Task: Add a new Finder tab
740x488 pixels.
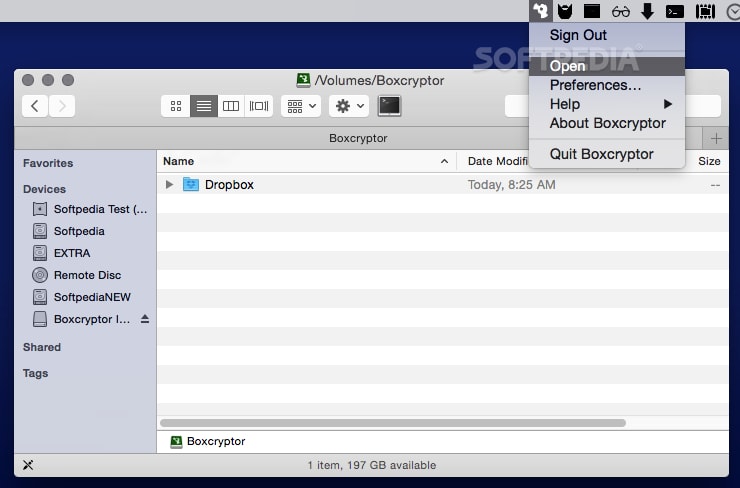Action: coord(716,138)
